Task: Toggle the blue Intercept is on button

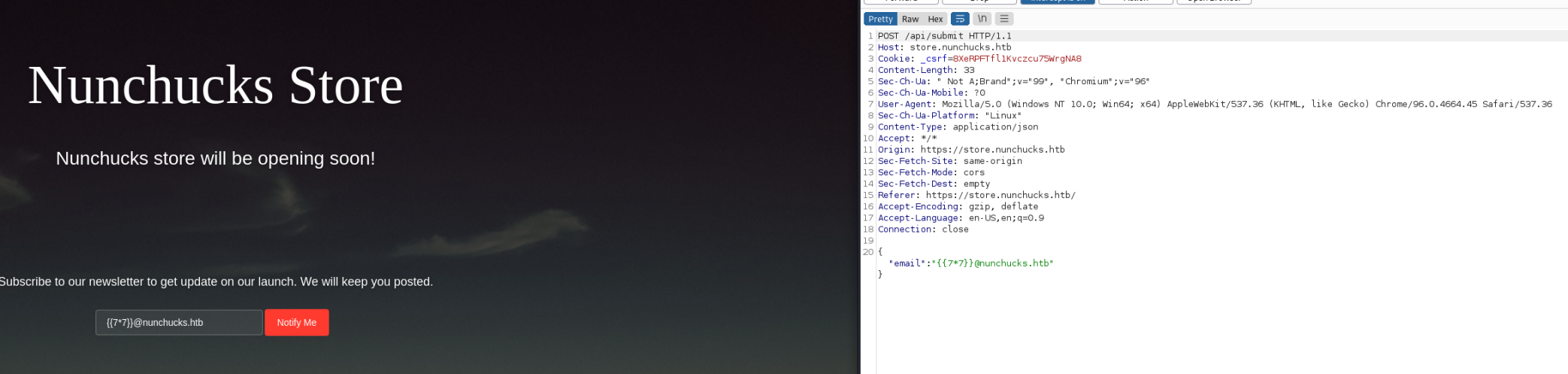Action: pos(1057,2)
